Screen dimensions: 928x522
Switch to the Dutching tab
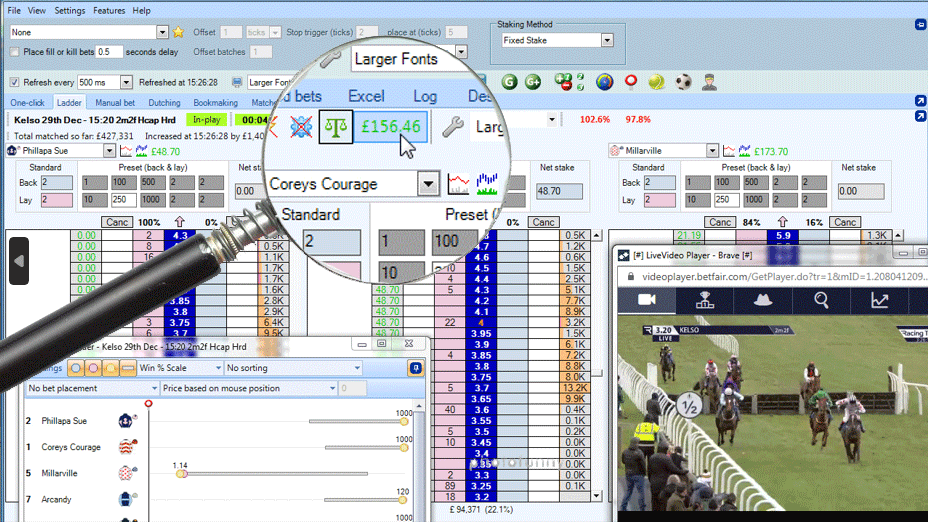click(164, 102)
